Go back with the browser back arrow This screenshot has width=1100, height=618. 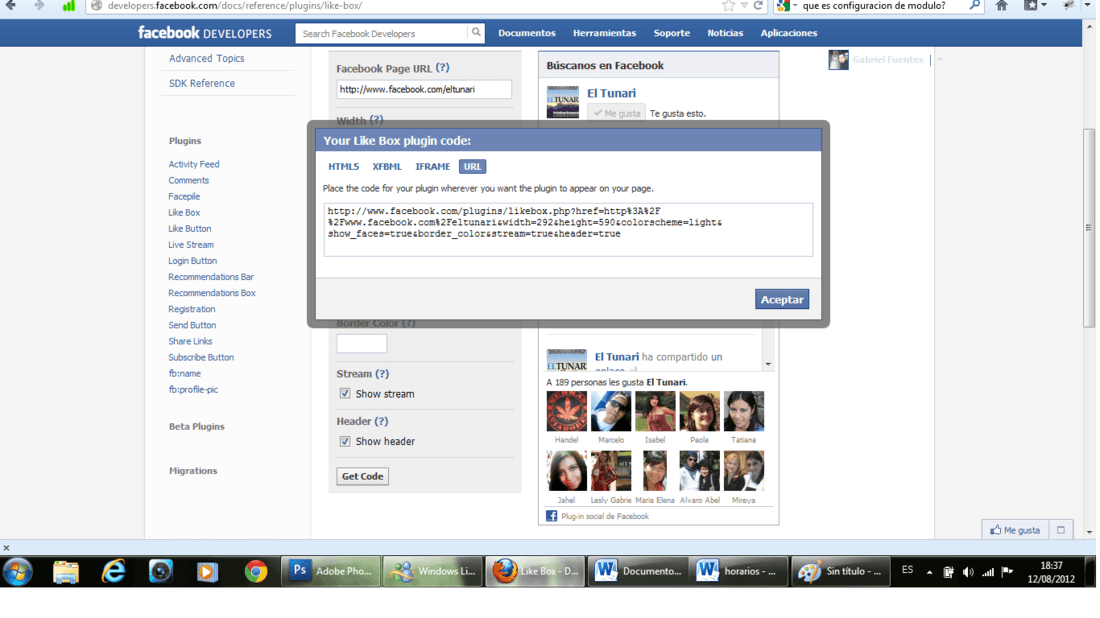pos(11,6)
